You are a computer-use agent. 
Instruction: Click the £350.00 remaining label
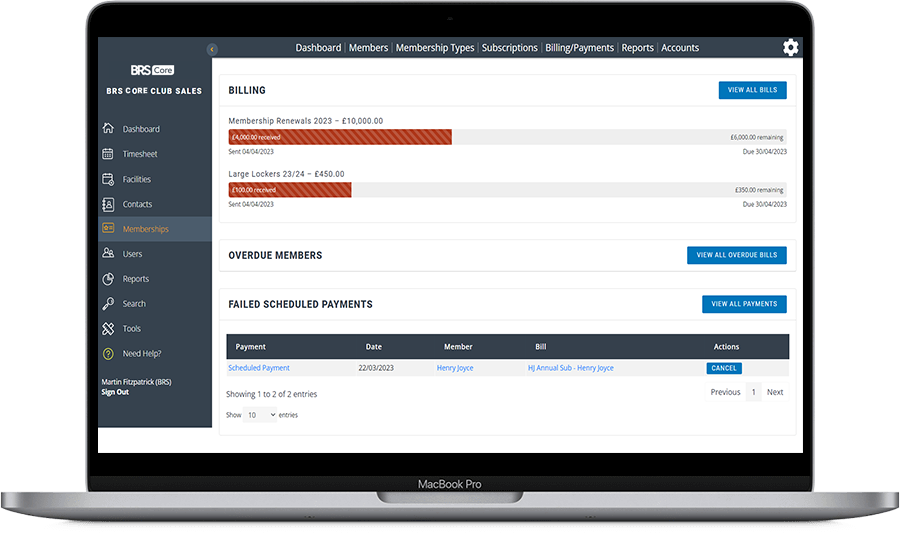point(759,190)
